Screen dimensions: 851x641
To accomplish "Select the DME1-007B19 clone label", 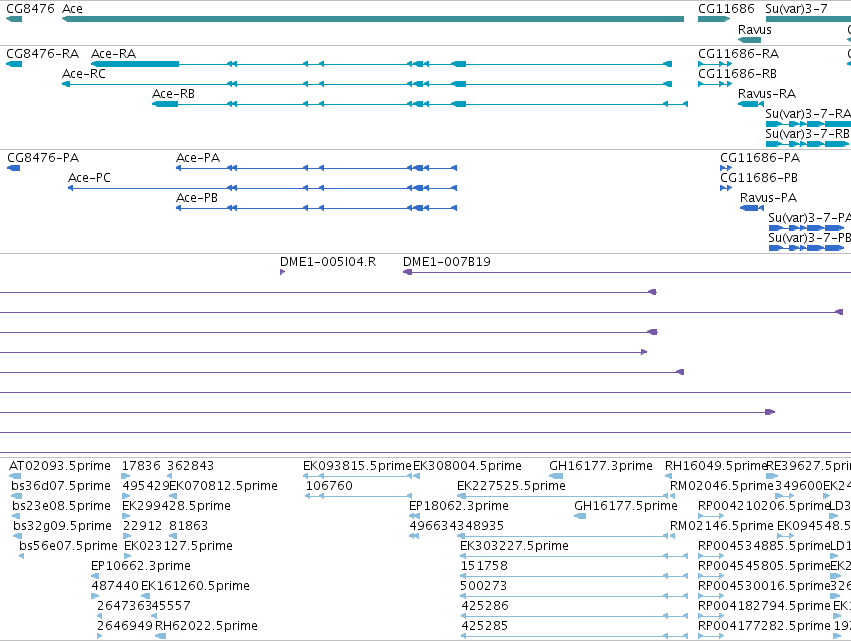I will coord(447,262).
